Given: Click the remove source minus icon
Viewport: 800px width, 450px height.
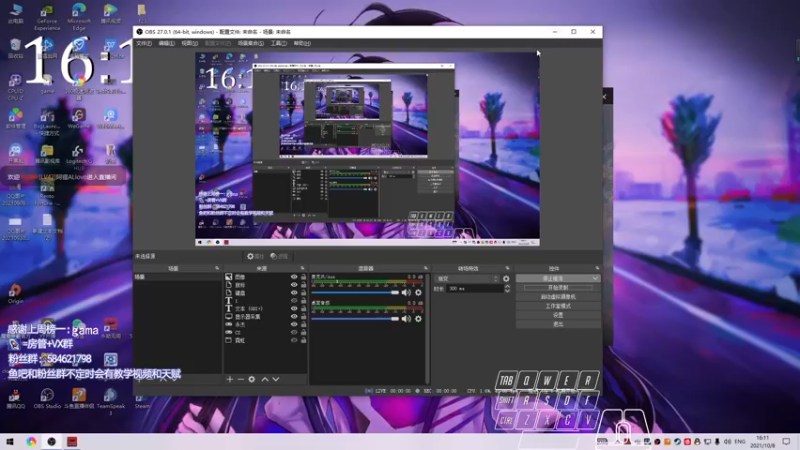Looking at the screenshot, I should (x=240, y=379).
